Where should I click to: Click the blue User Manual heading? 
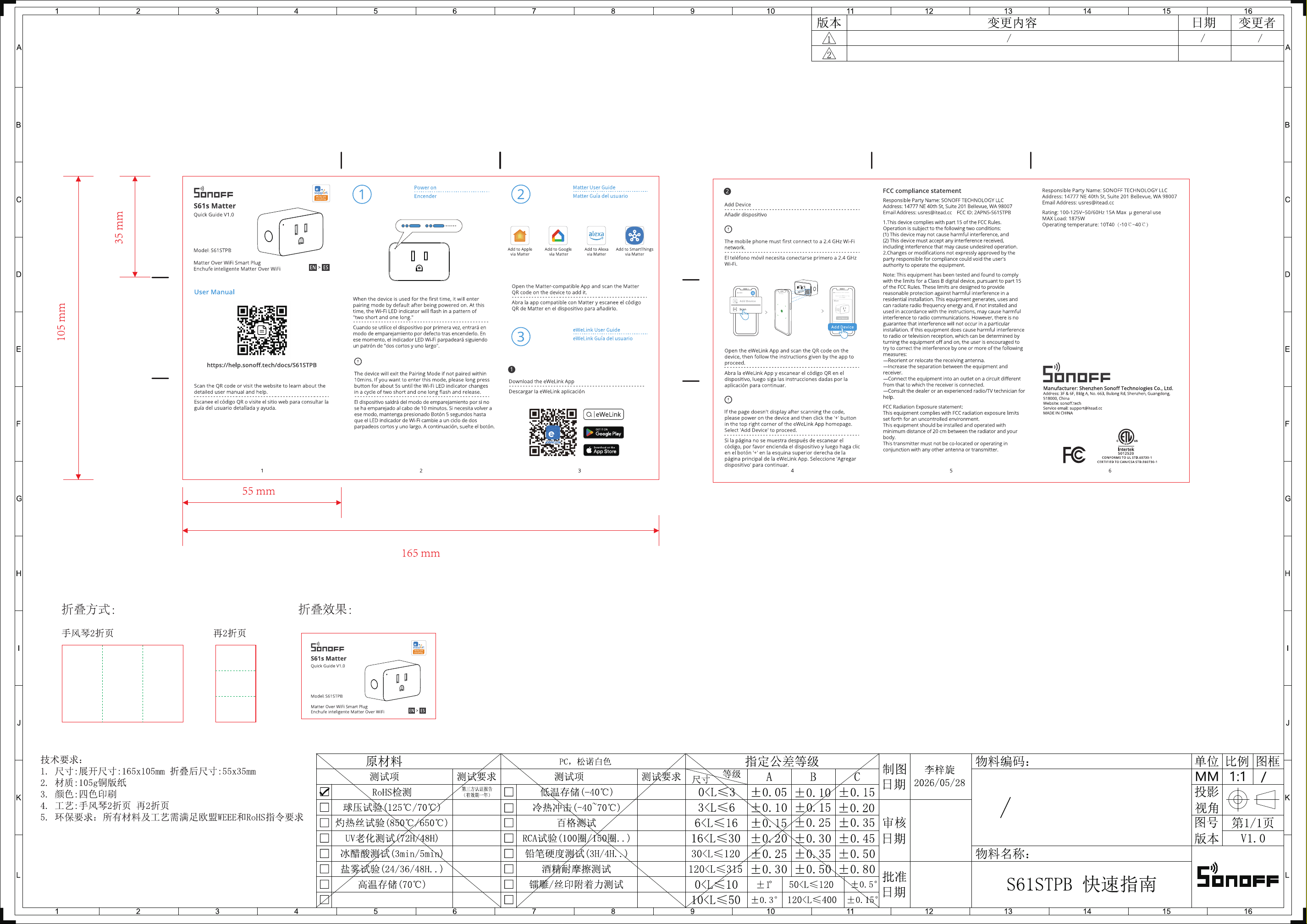pyautogui.click(x=215, y=292)
